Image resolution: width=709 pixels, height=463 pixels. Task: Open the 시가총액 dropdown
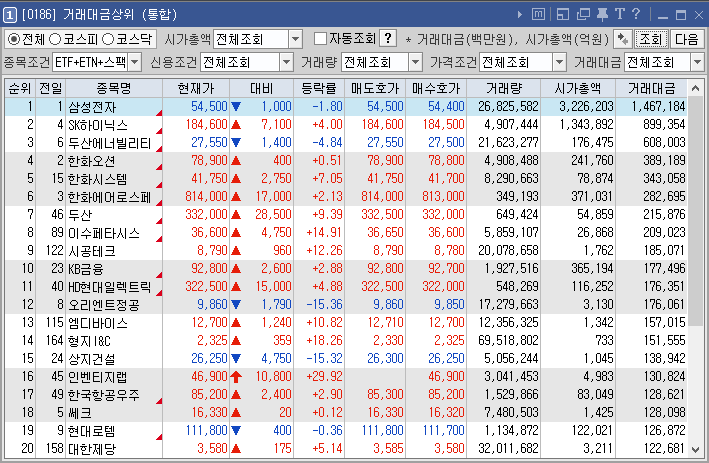296,39
